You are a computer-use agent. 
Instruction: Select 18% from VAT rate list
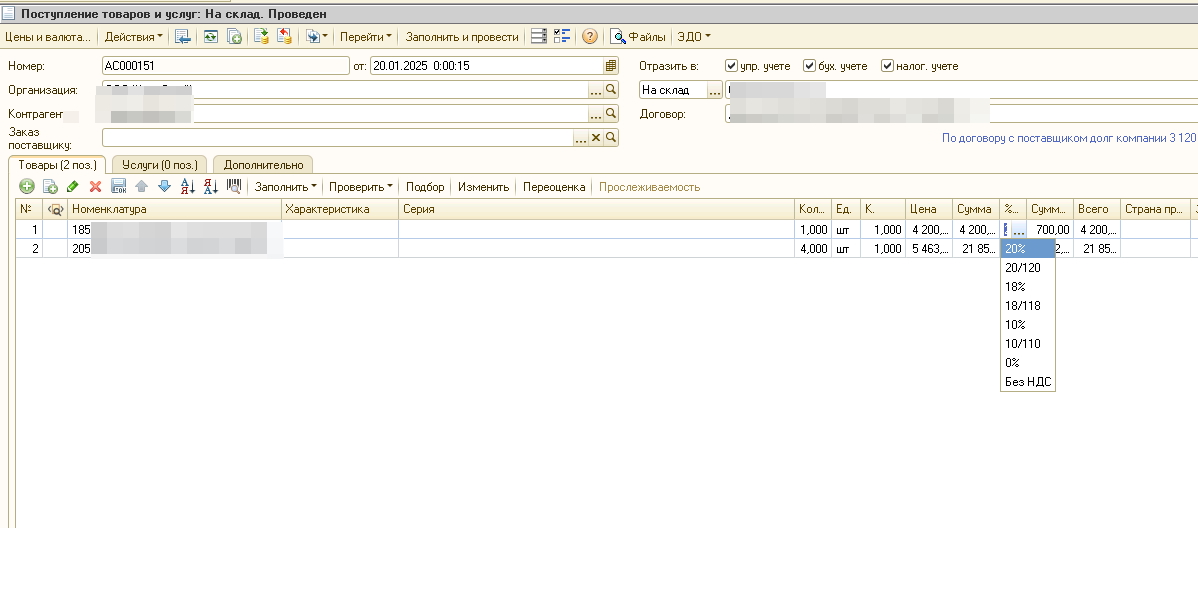click(x=1028, y=287)
